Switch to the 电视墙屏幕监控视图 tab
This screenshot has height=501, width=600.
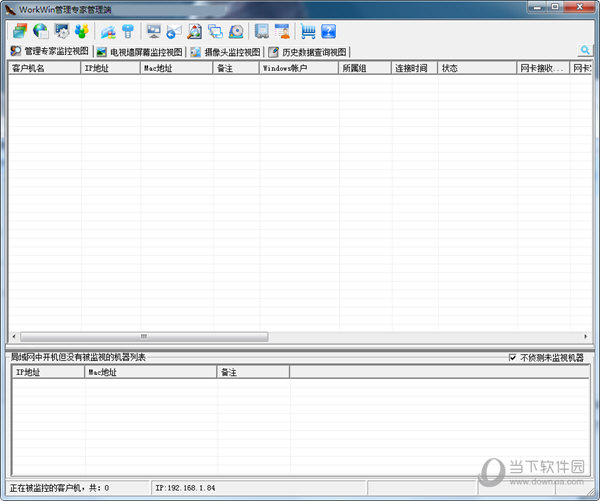coord(139,51)
